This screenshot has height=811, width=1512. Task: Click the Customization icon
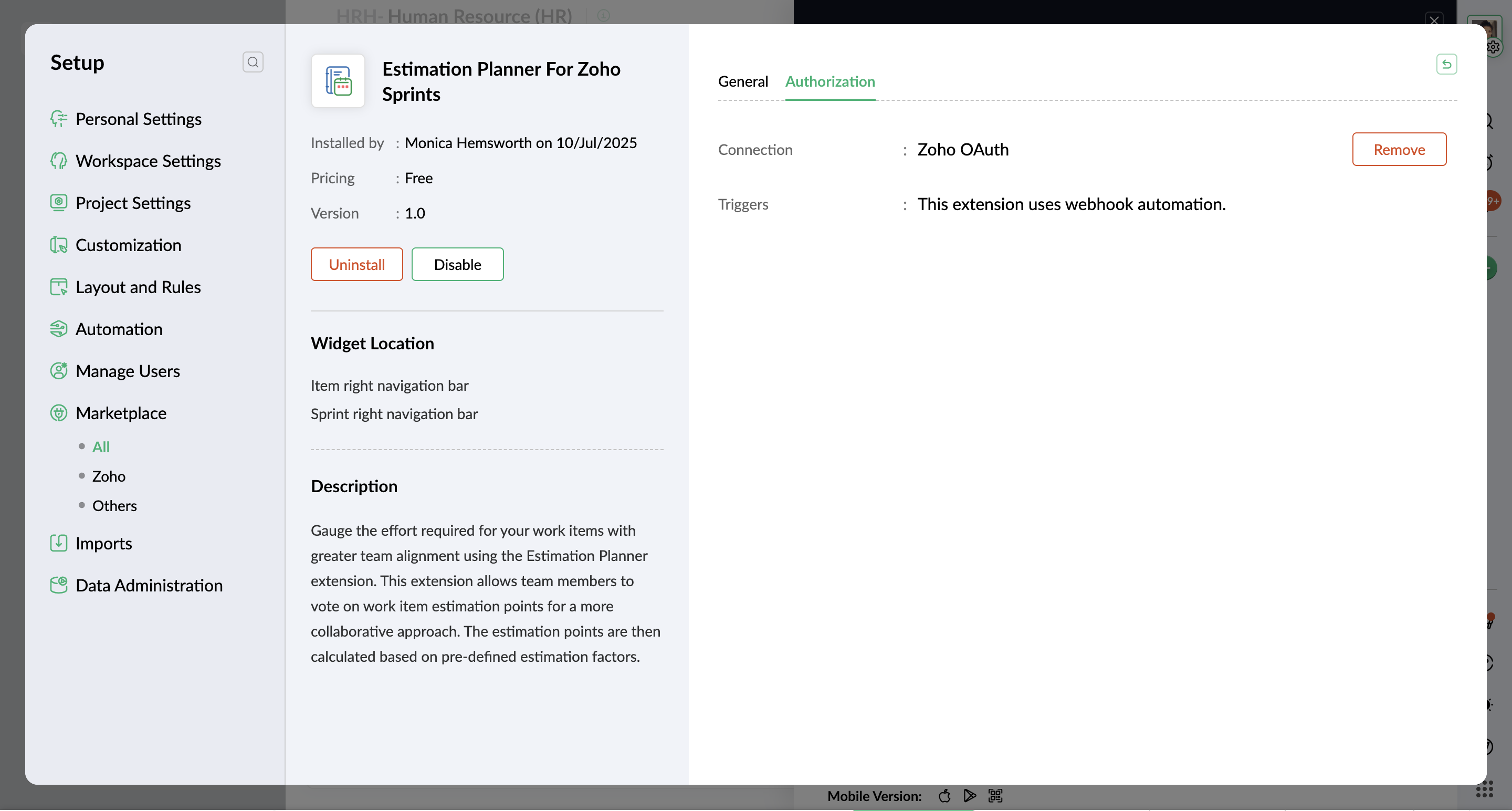click(x=59, y=245)
